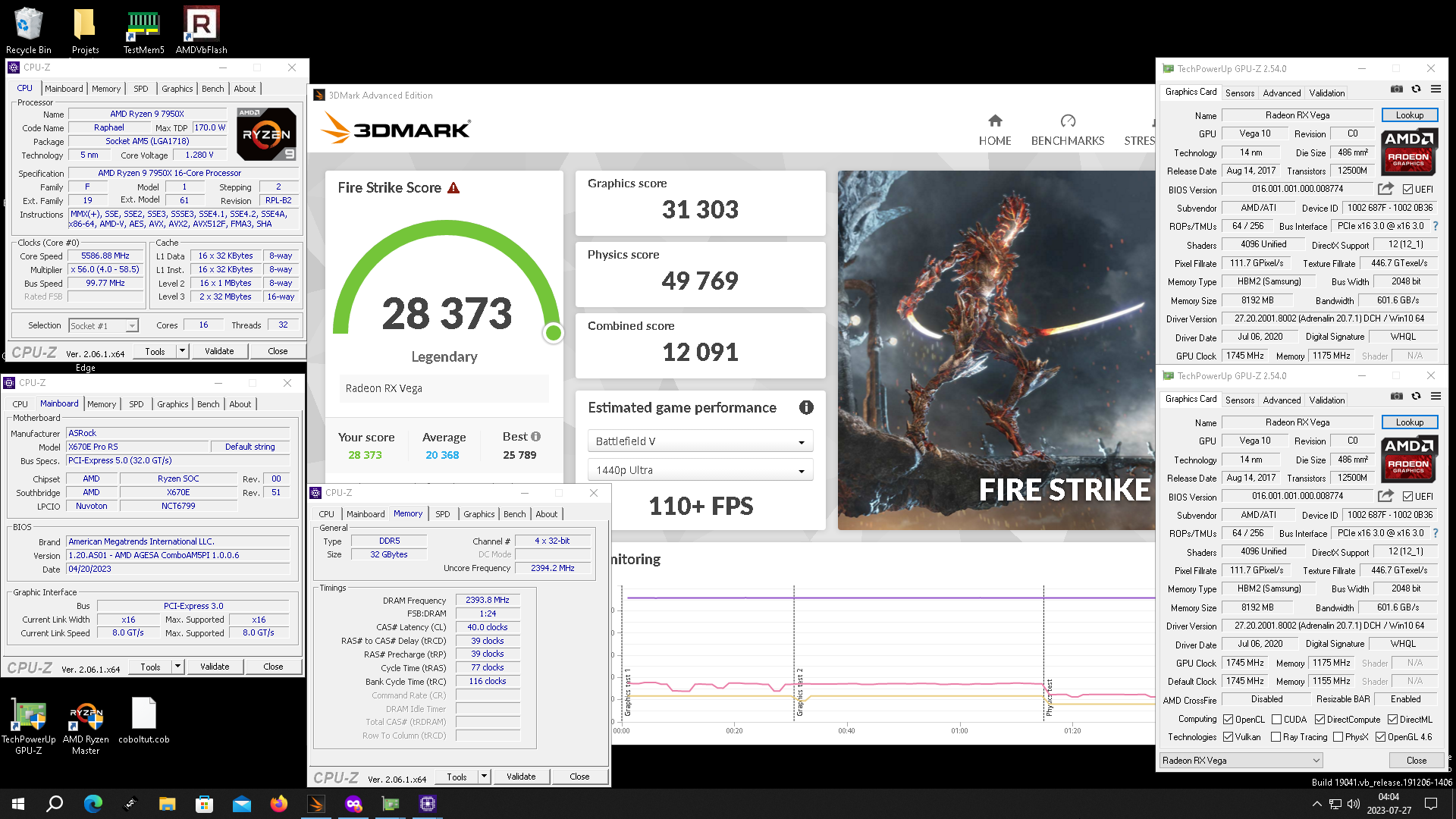Toggle the CUDA checkbox
The width and height of the screenshot is (1456, 819).
tap(1276, 720)
